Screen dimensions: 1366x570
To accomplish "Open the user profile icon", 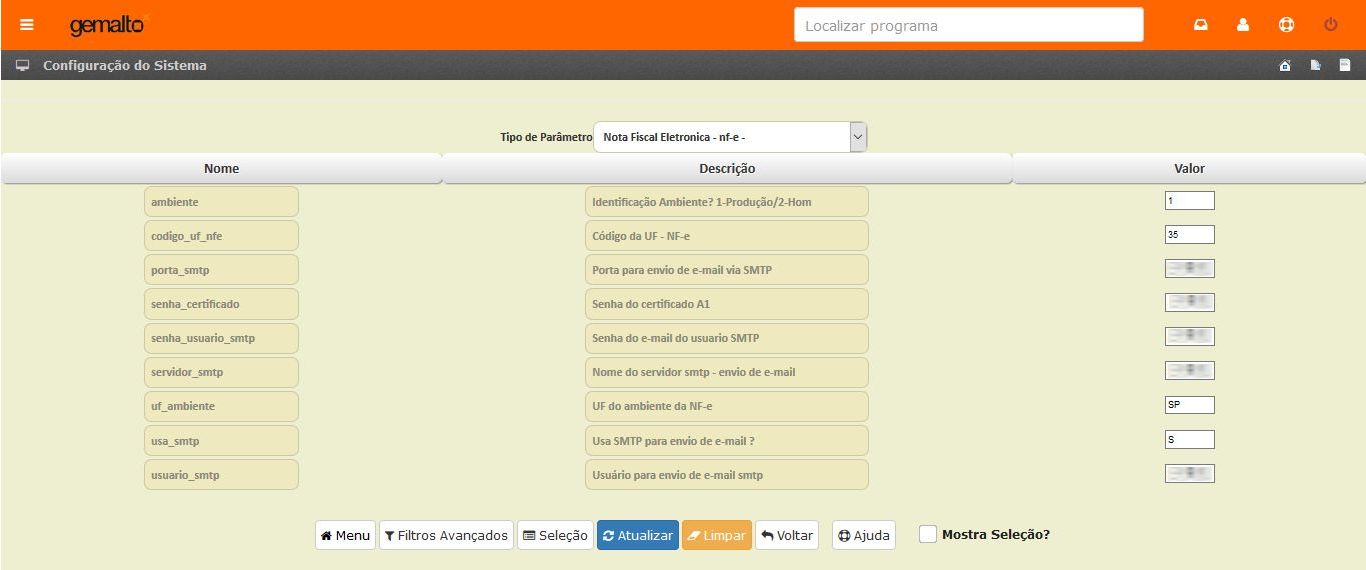I will point(1243,25).
